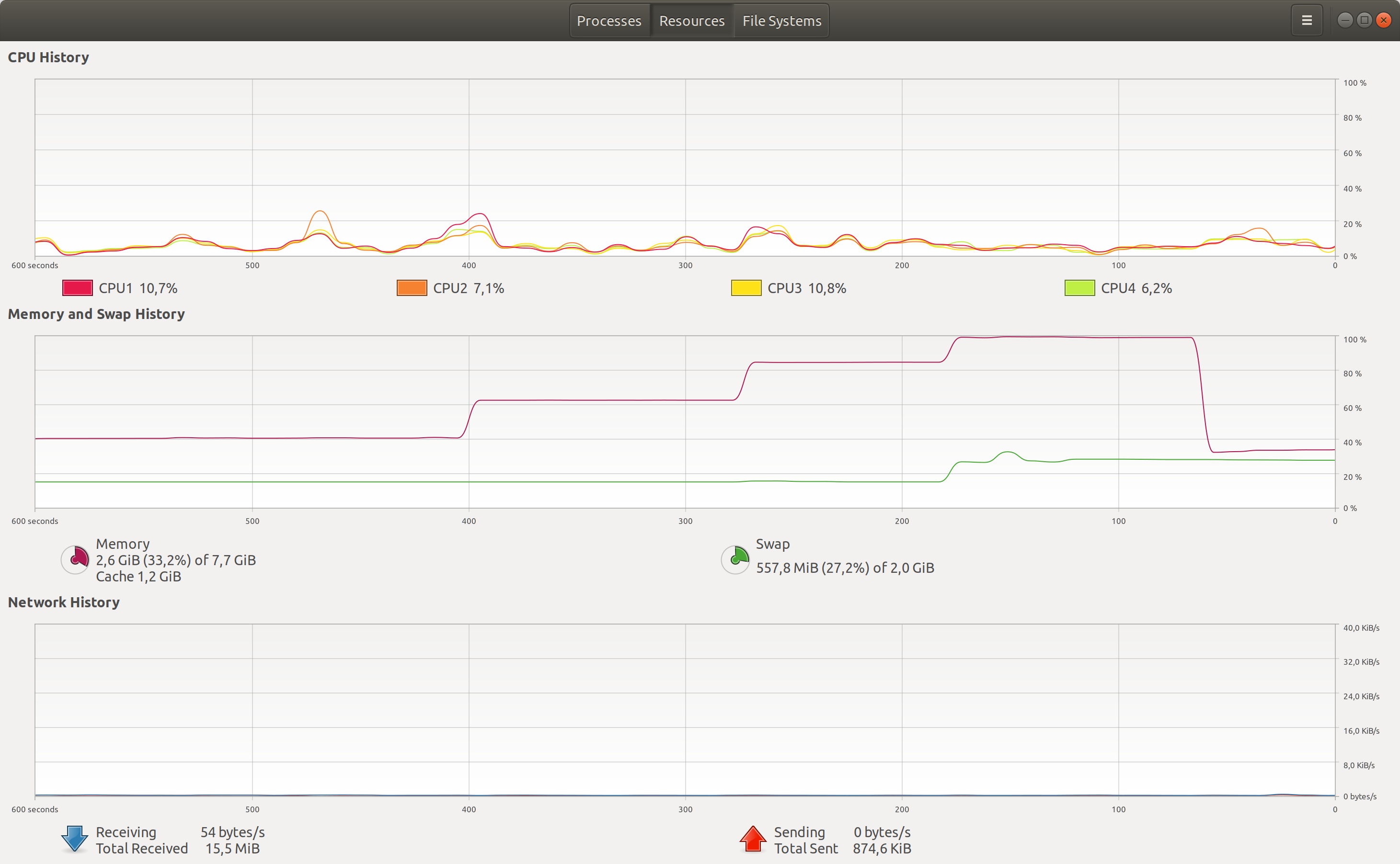Change the CPU3 yellow color swatch
Image resolution: width=1400 pixels, height=864 pixels.
746,288
